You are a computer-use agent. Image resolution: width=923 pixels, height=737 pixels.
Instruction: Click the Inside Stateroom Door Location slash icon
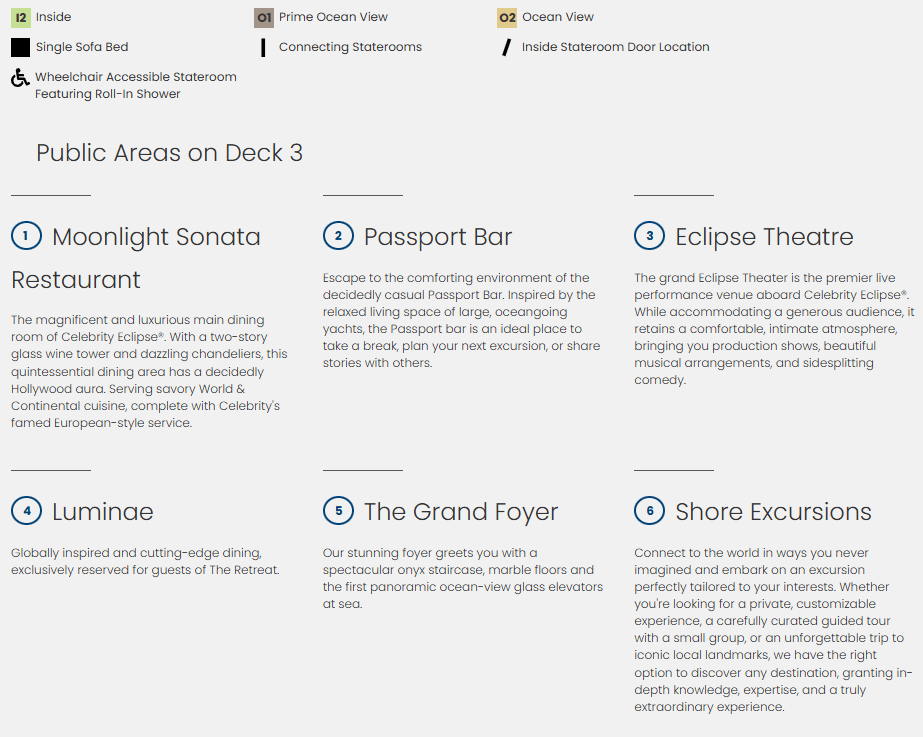point(507,47)
